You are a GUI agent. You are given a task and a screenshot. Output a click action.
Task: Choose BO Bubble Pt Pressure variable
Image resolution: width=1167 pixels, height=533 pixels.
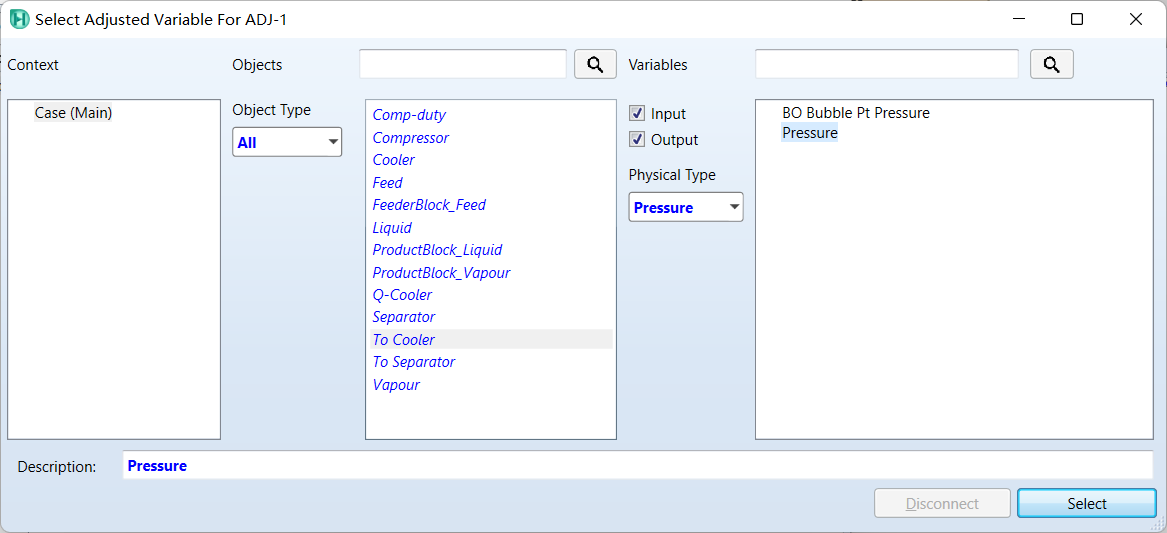[x=856, y=113]
